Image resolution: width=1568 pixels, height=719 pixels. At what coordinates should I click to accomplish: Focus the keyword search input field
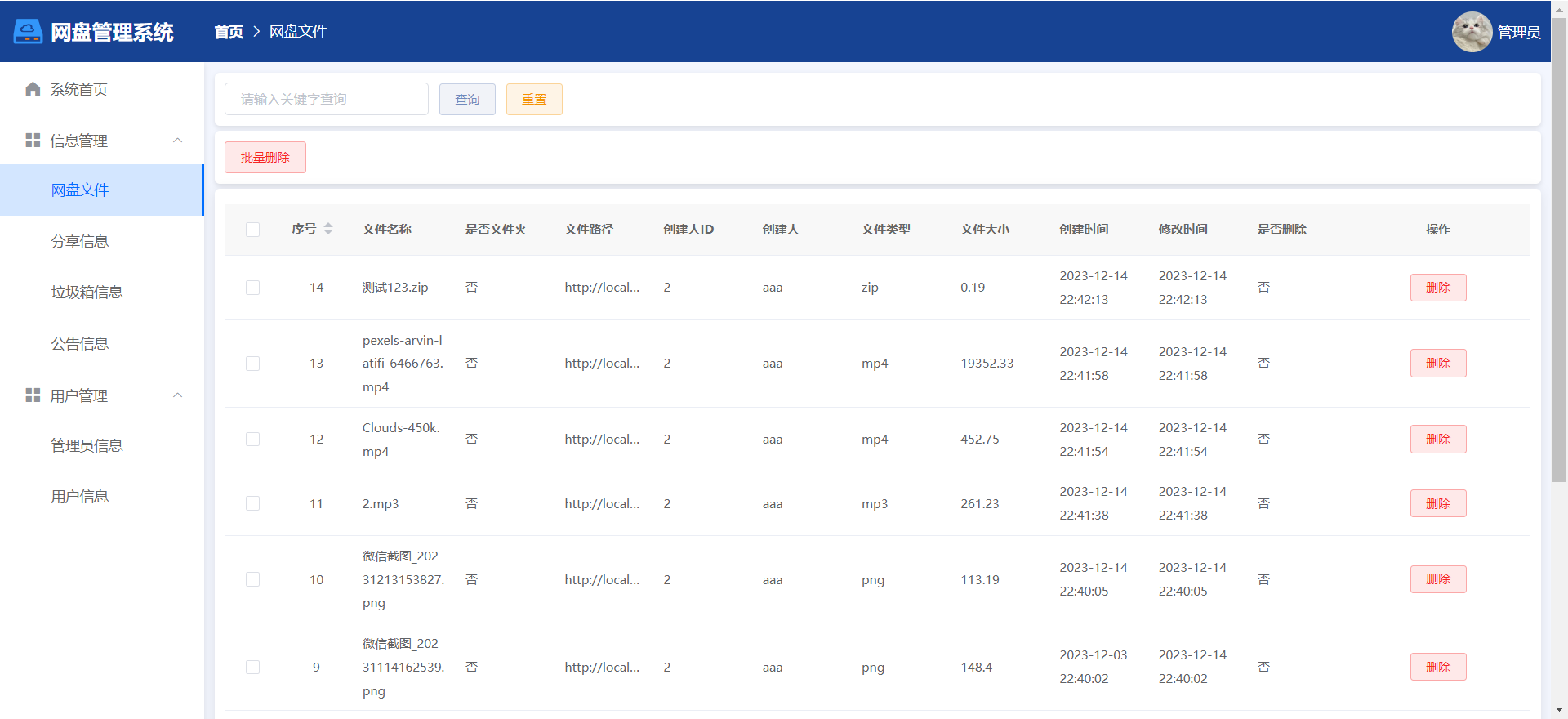coord(326,99)
